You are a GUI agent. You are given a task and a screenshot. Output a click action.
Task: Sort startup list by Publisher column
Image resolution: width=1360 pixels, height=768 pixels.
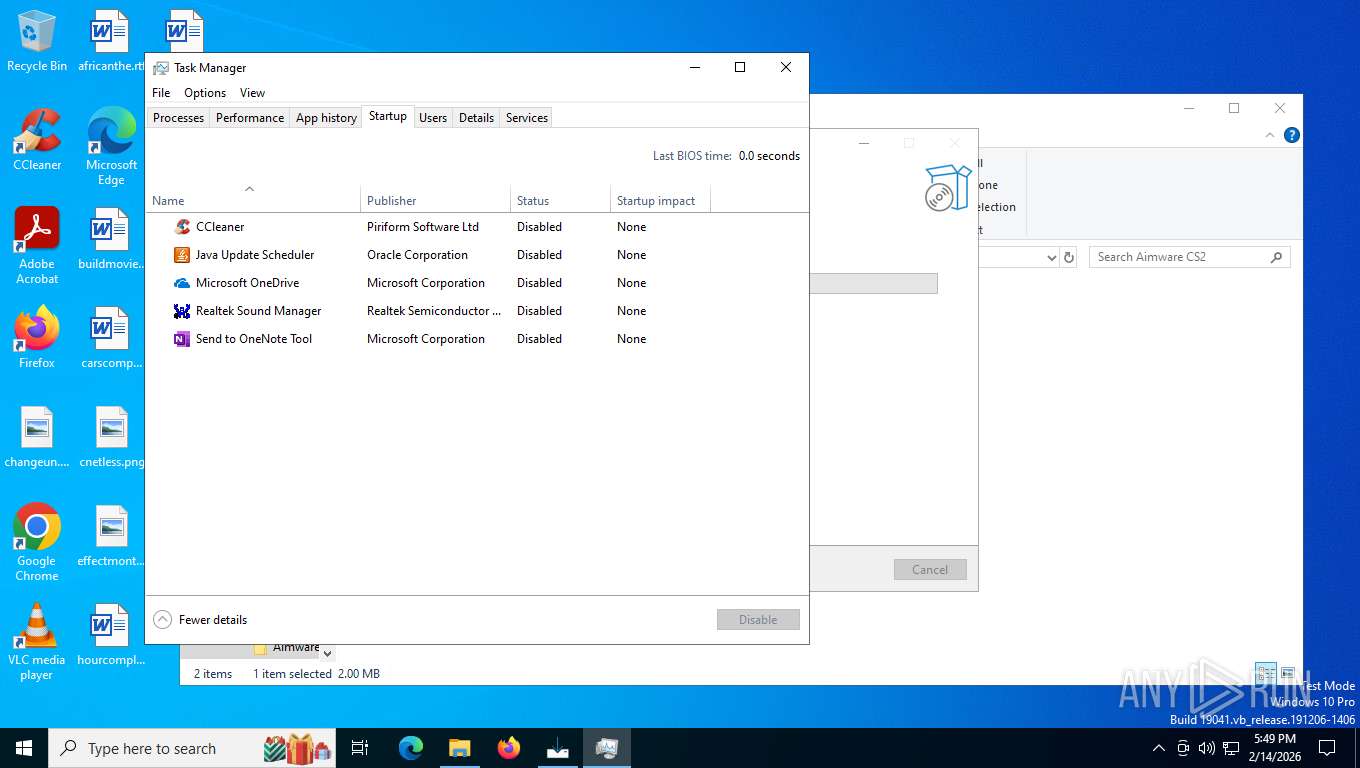(435, 198)
